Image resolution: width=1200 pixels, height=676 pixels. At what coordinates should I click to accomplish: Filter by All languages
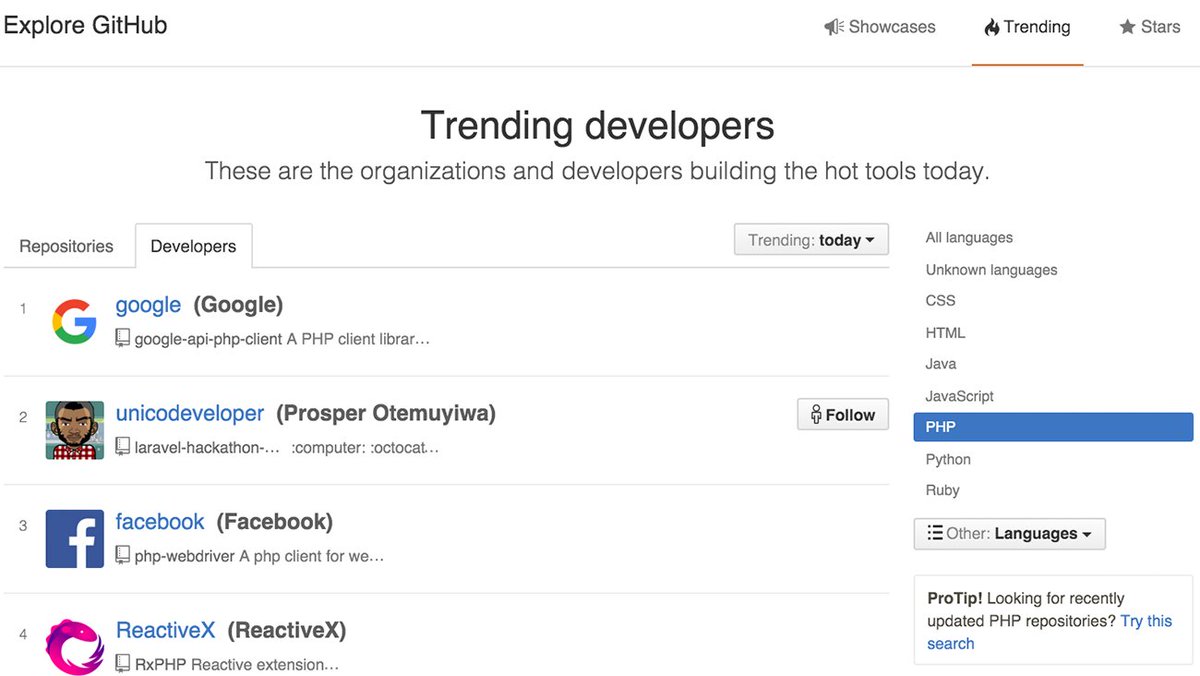coord(969,238)
